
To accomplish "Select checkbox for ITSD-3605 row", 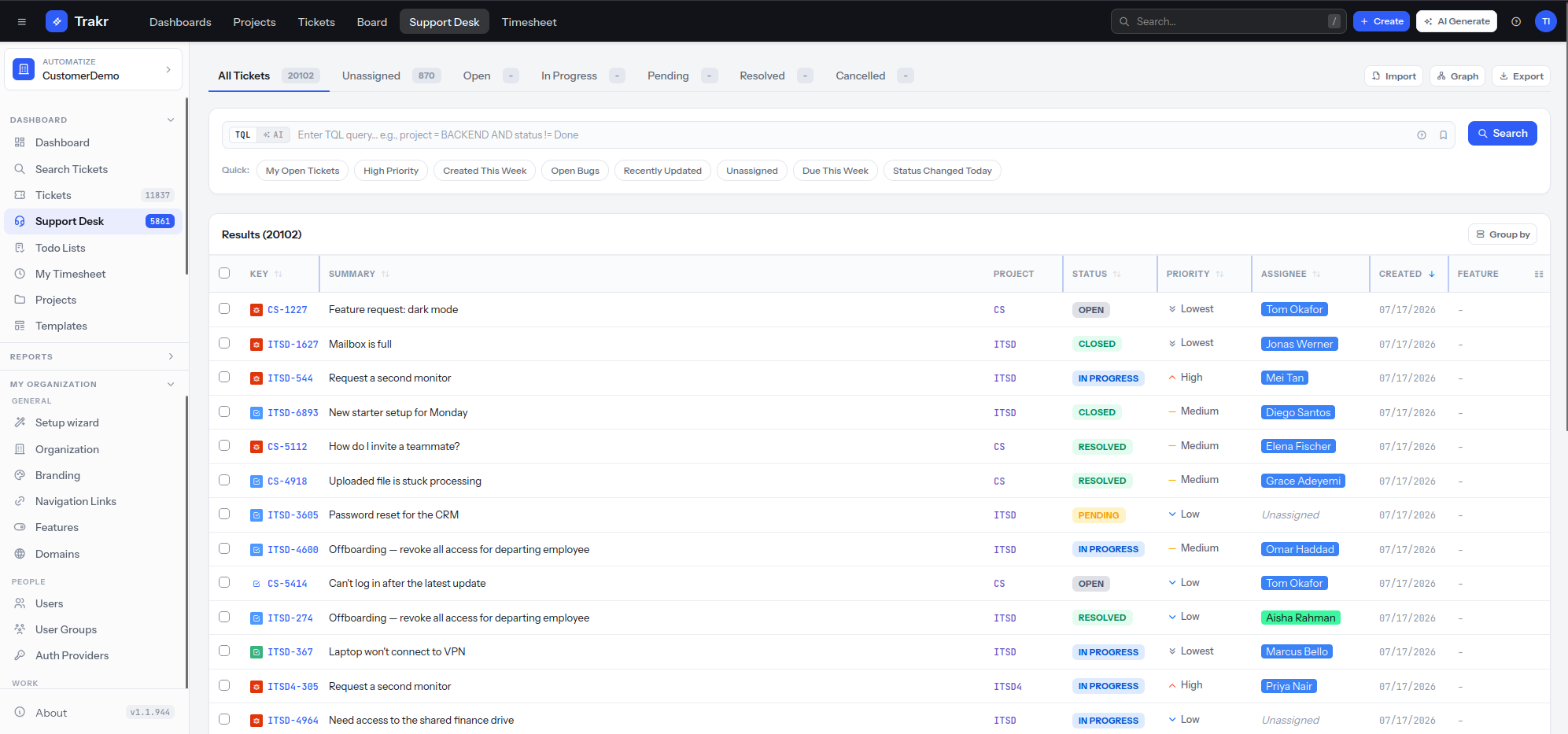I will click(x=224, y=514).
